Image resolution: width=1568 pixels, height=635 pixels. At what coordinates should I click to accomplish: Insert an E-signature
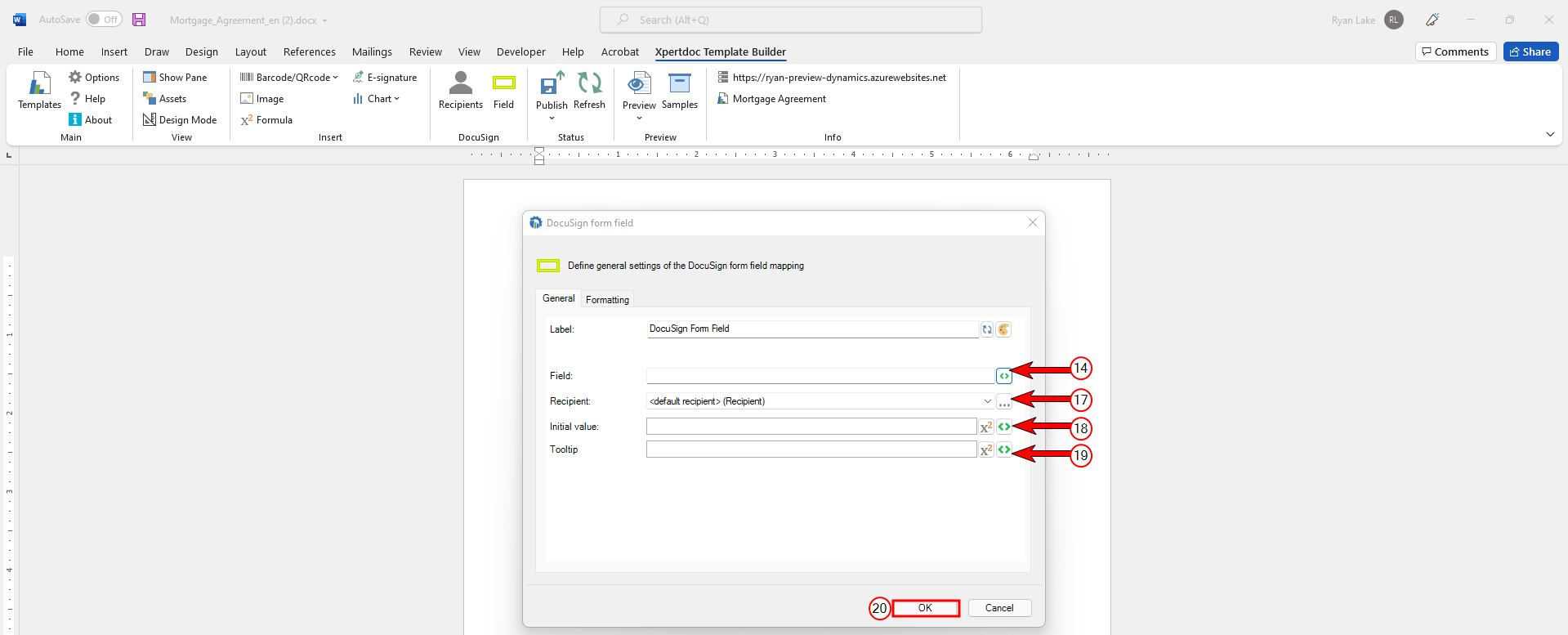(385, 77)
